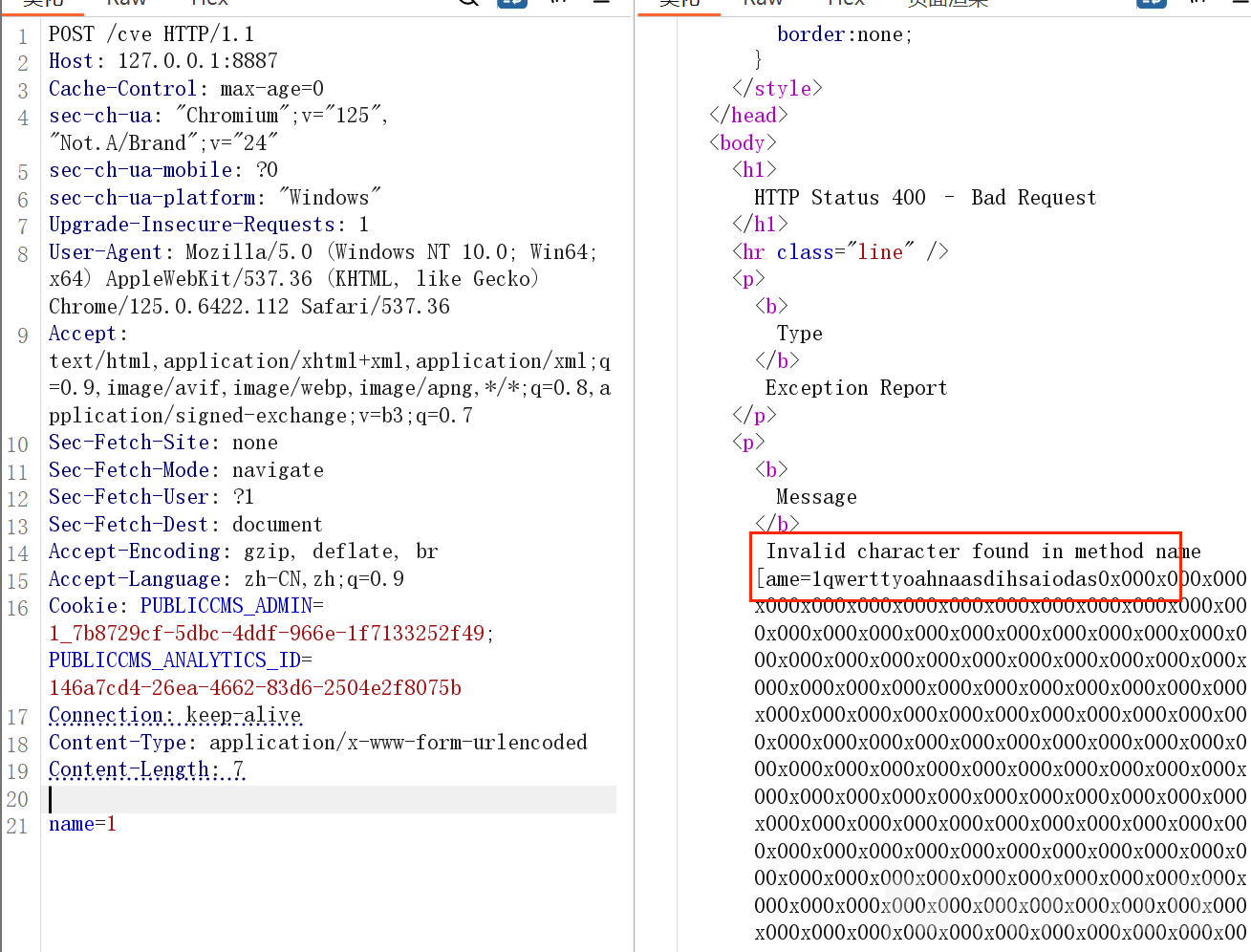Place cursor on empty line 20
Viewport: 1251px width, 952px height.
tap(333, 800)
